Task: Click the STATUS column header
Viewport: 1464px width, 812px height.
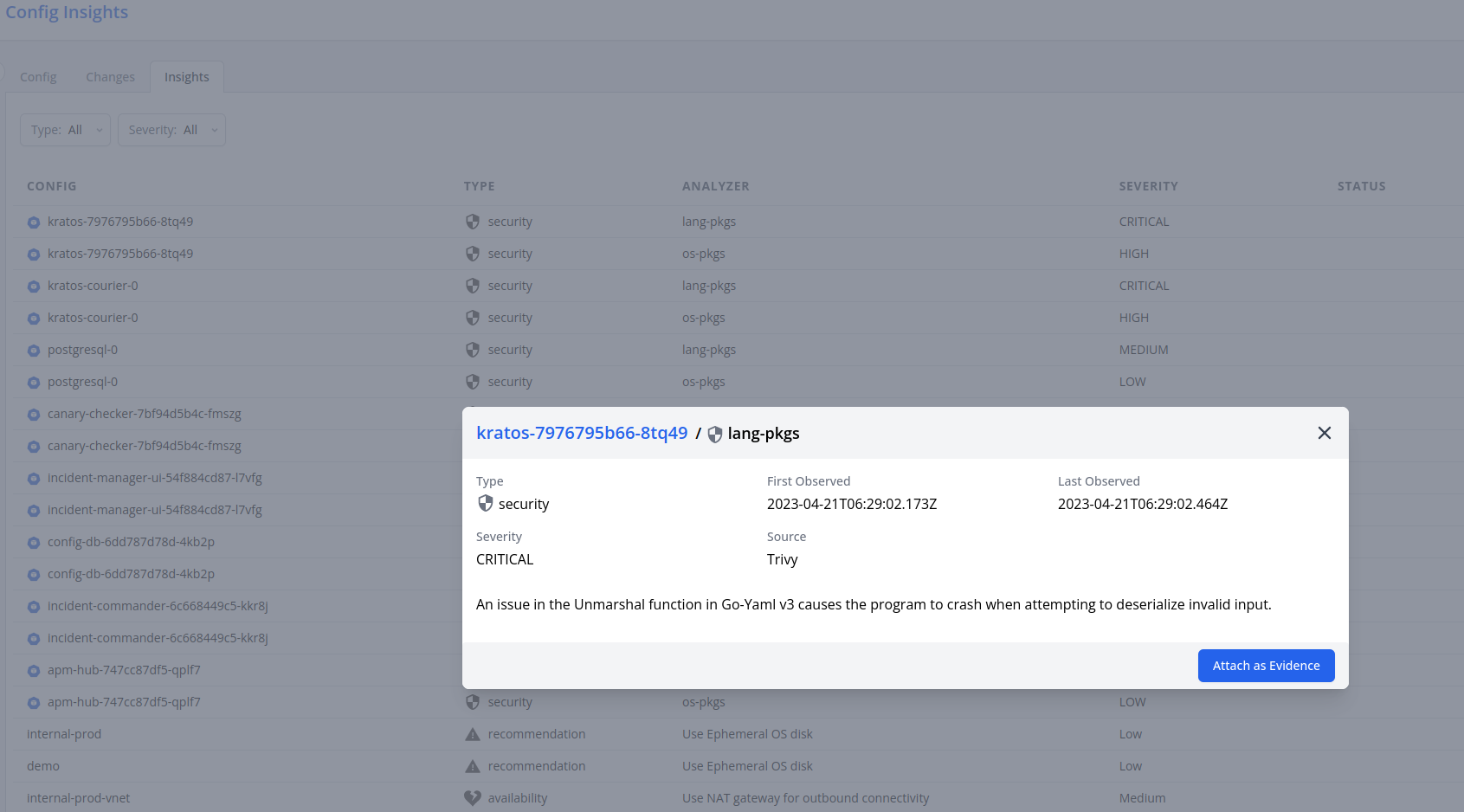Action: tap(1361, 186)
